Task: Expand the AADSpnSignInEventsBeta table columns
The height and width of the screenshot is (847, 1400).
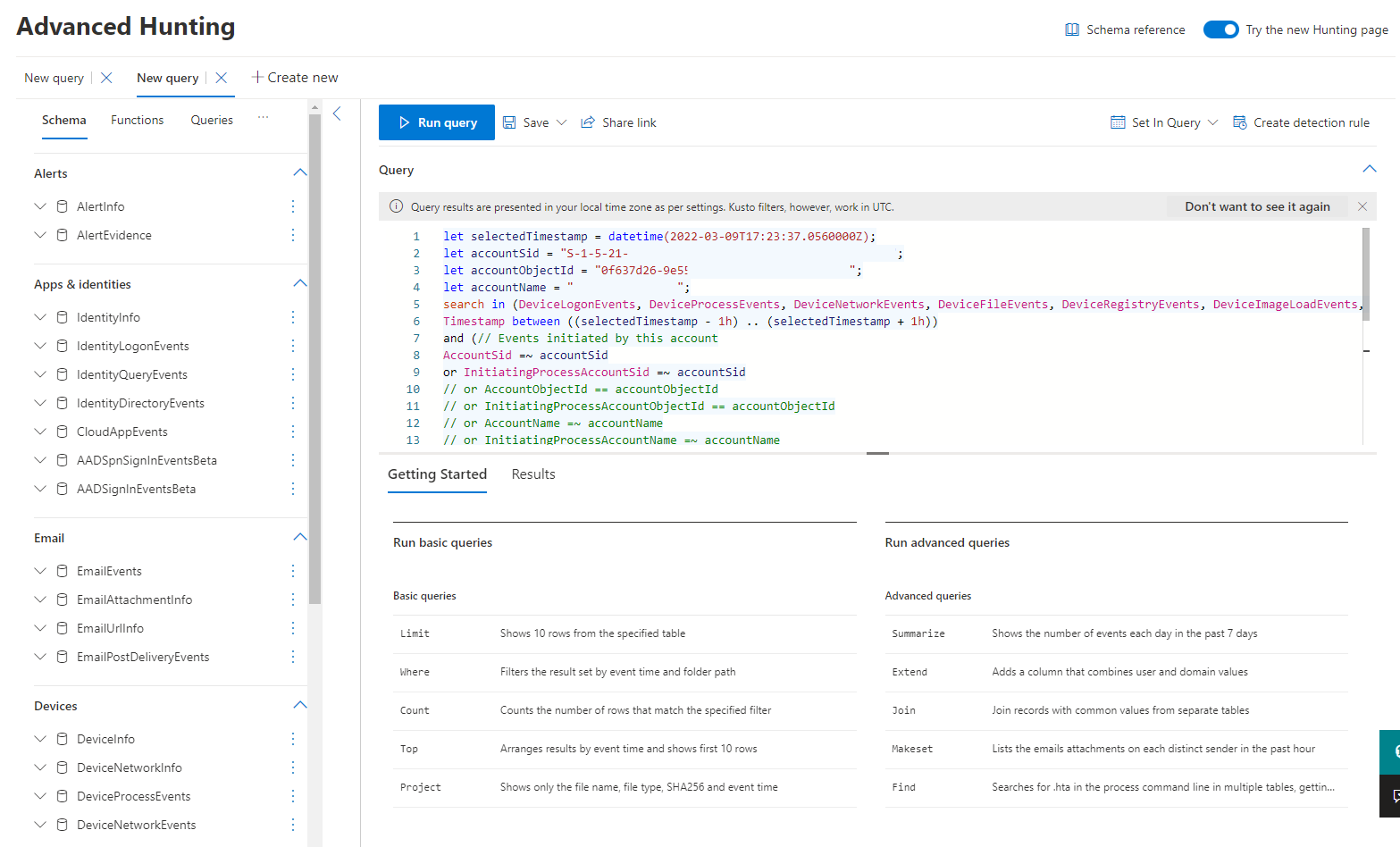Action: point(40,460)
